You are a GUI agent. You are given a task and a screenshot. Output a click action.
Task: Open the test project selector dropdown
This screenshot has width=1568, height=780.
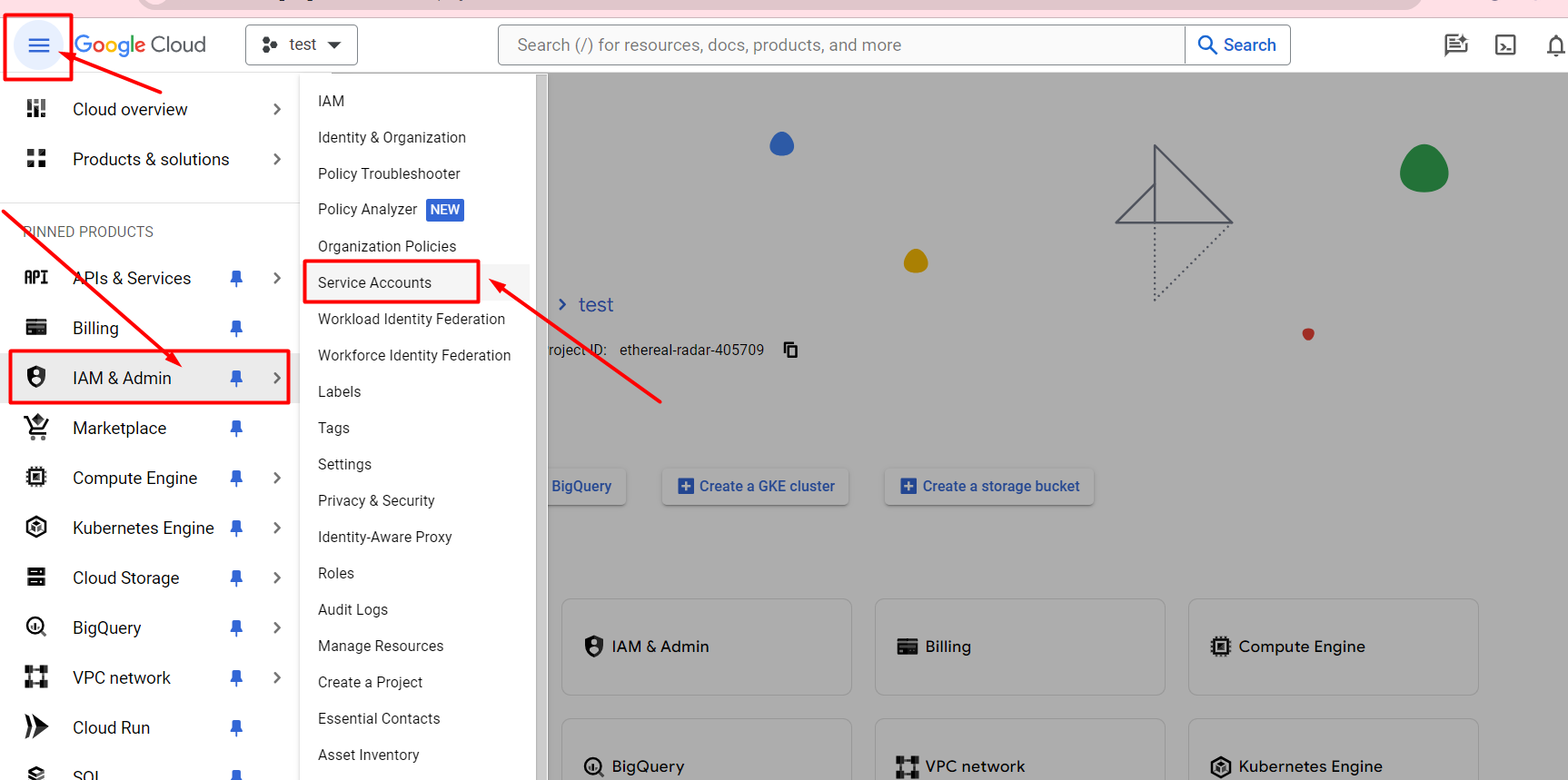pos(302,44)
